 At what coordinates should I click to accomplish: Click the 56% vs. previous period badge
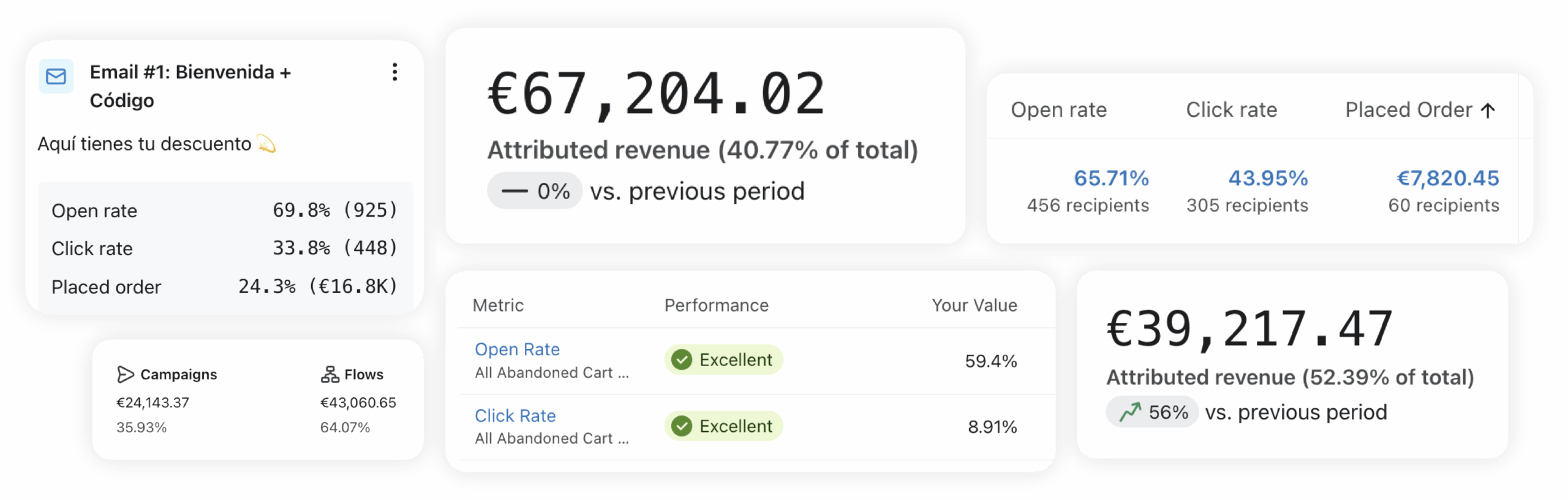pyautogui.click(x=1153, y=412)
